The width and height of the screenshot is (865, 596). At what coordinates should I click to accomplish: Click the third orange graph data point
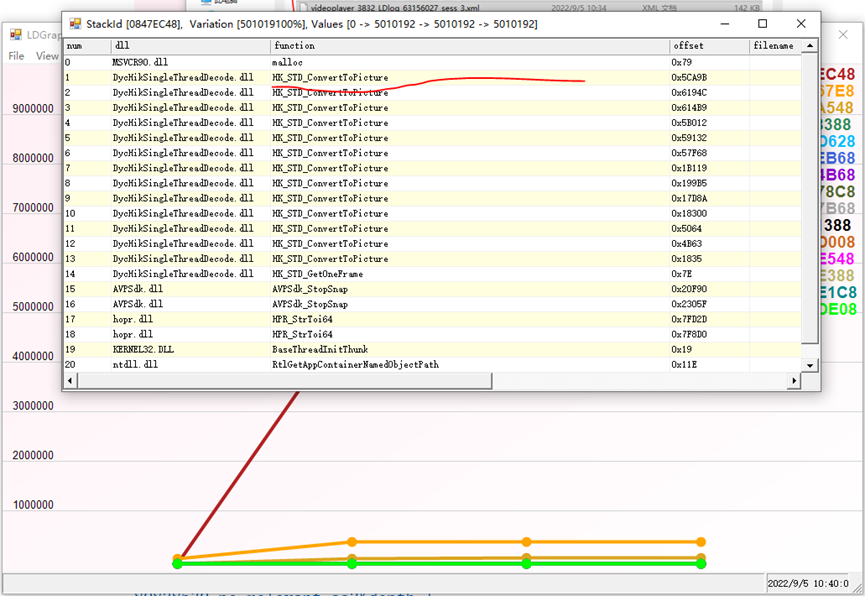tap(526, 542)
